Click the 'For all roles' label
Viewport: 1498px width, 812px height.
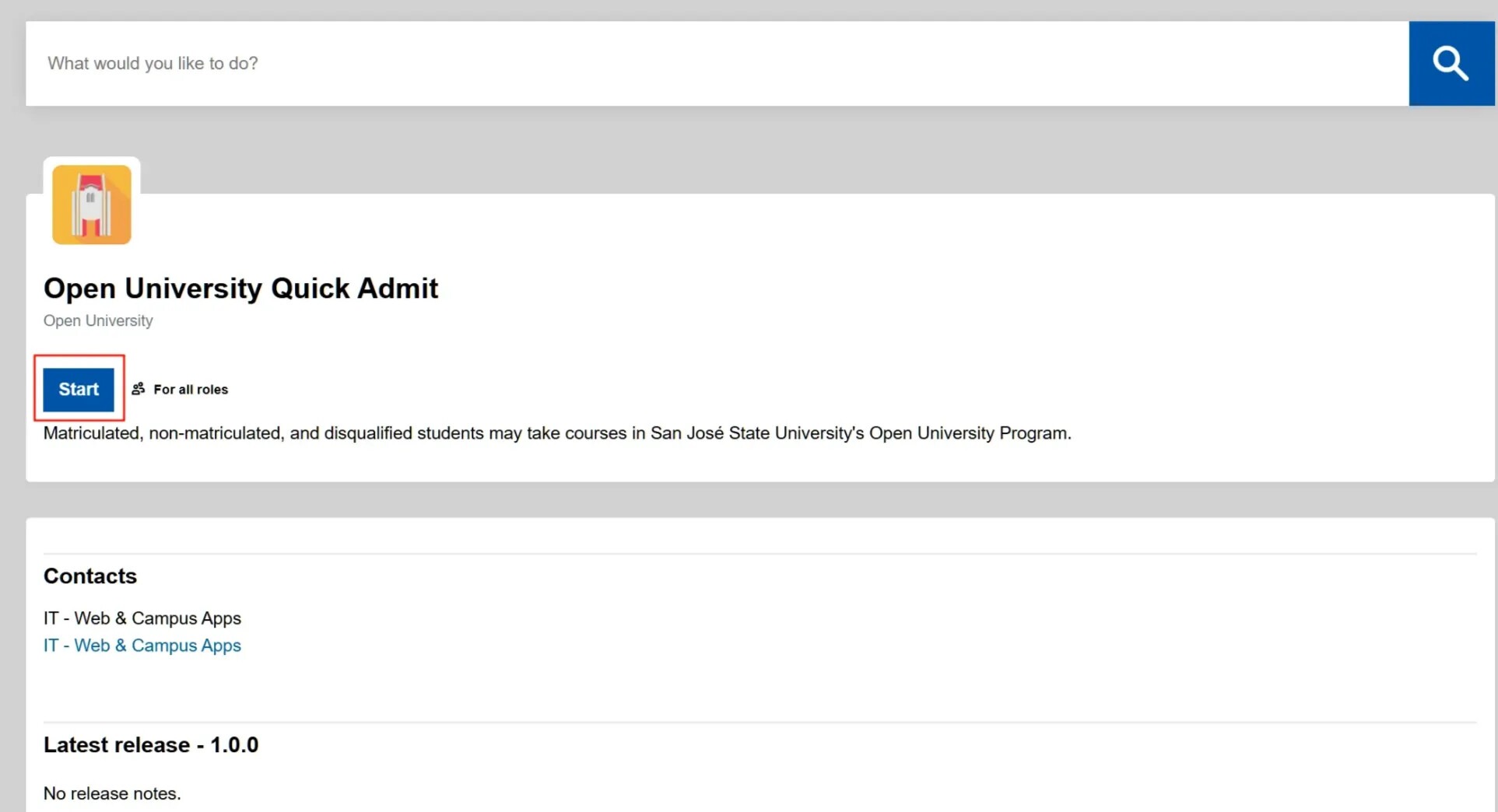pos(191,390)
